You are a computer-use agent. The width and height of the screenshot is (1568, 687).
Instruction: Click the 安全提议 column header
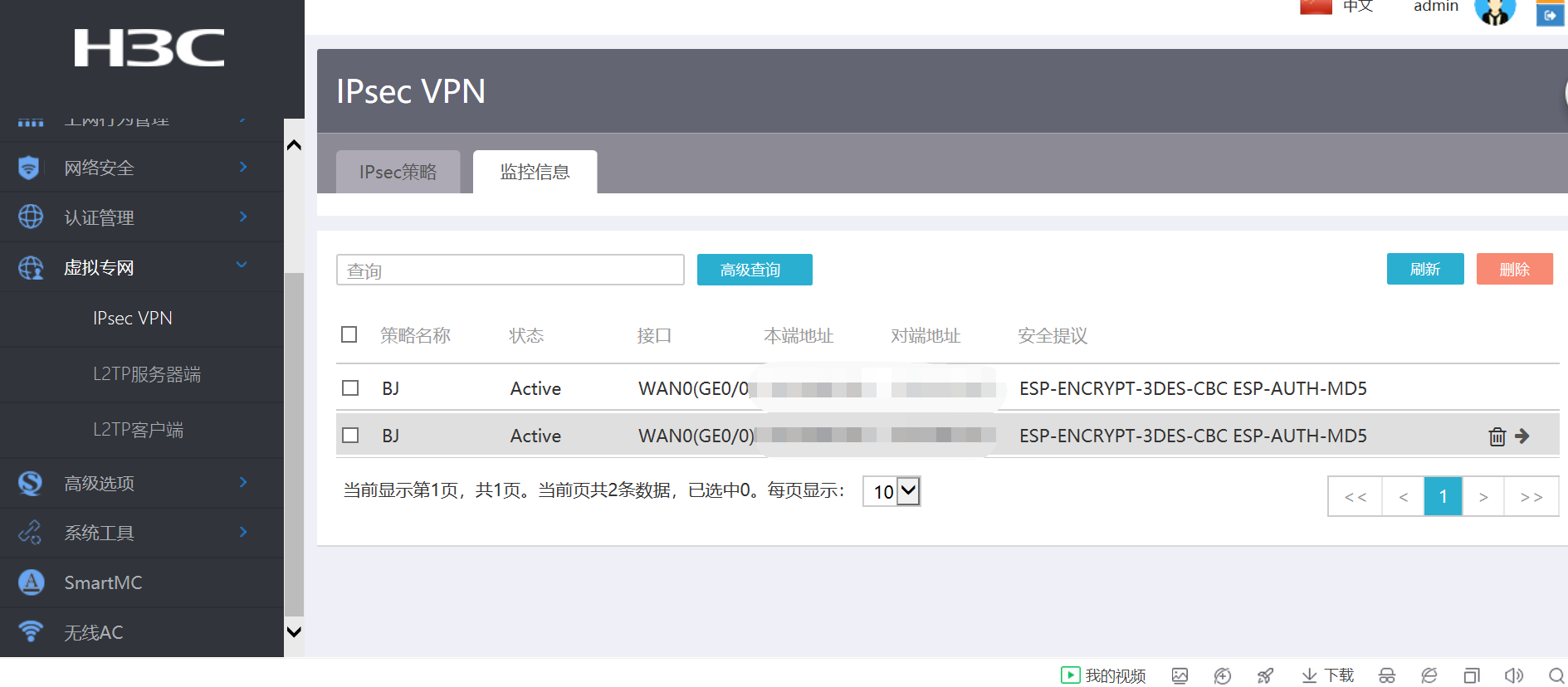(1053, 335)
